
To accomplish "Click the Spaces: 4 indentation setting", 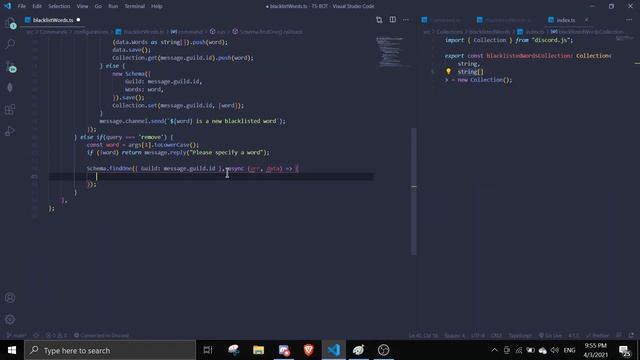I will (455, 336).
